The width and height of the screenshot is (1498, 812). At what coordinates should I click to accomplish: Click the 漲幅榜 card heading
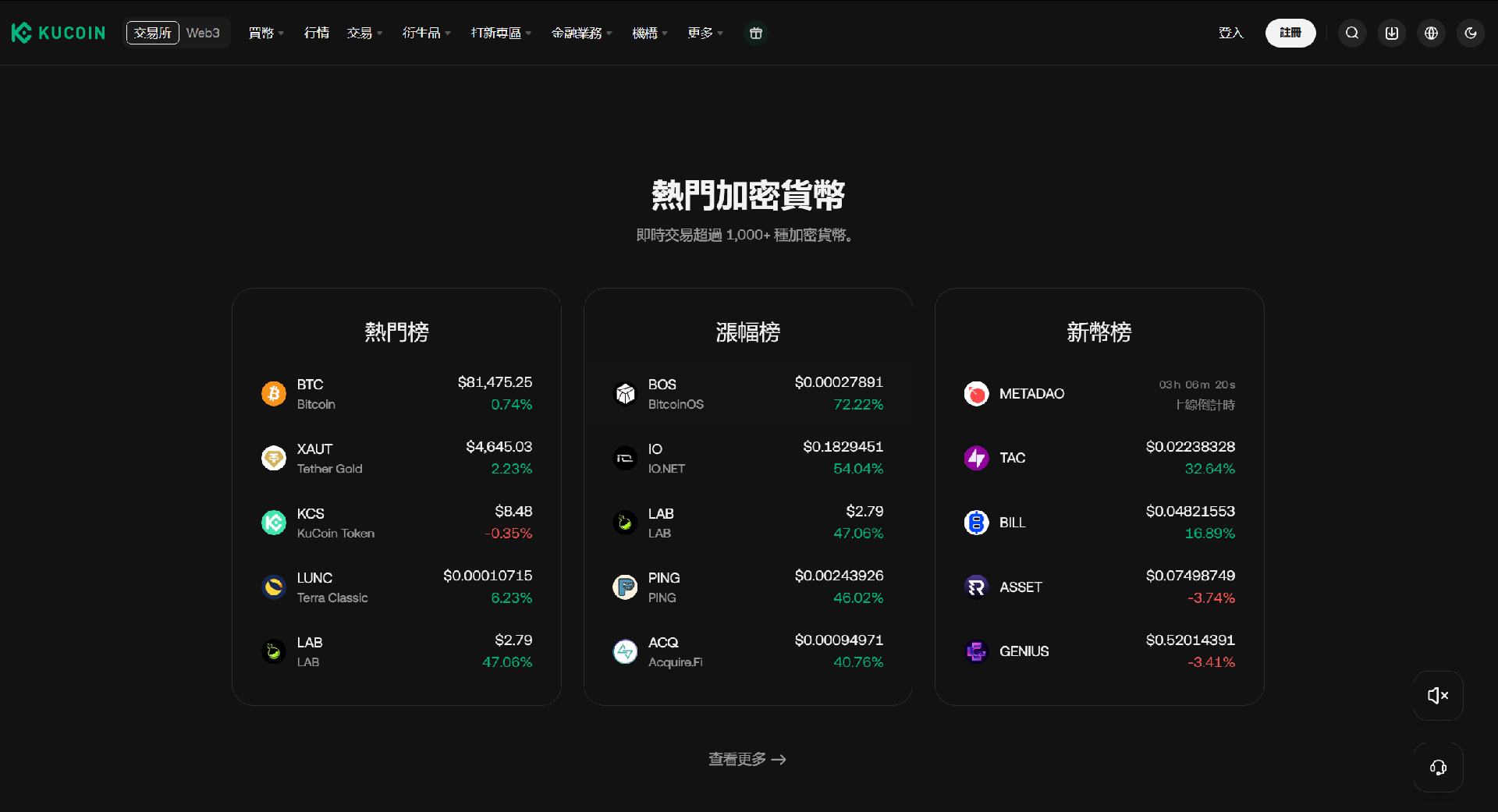pyautogui.click(x=748, y=332)
